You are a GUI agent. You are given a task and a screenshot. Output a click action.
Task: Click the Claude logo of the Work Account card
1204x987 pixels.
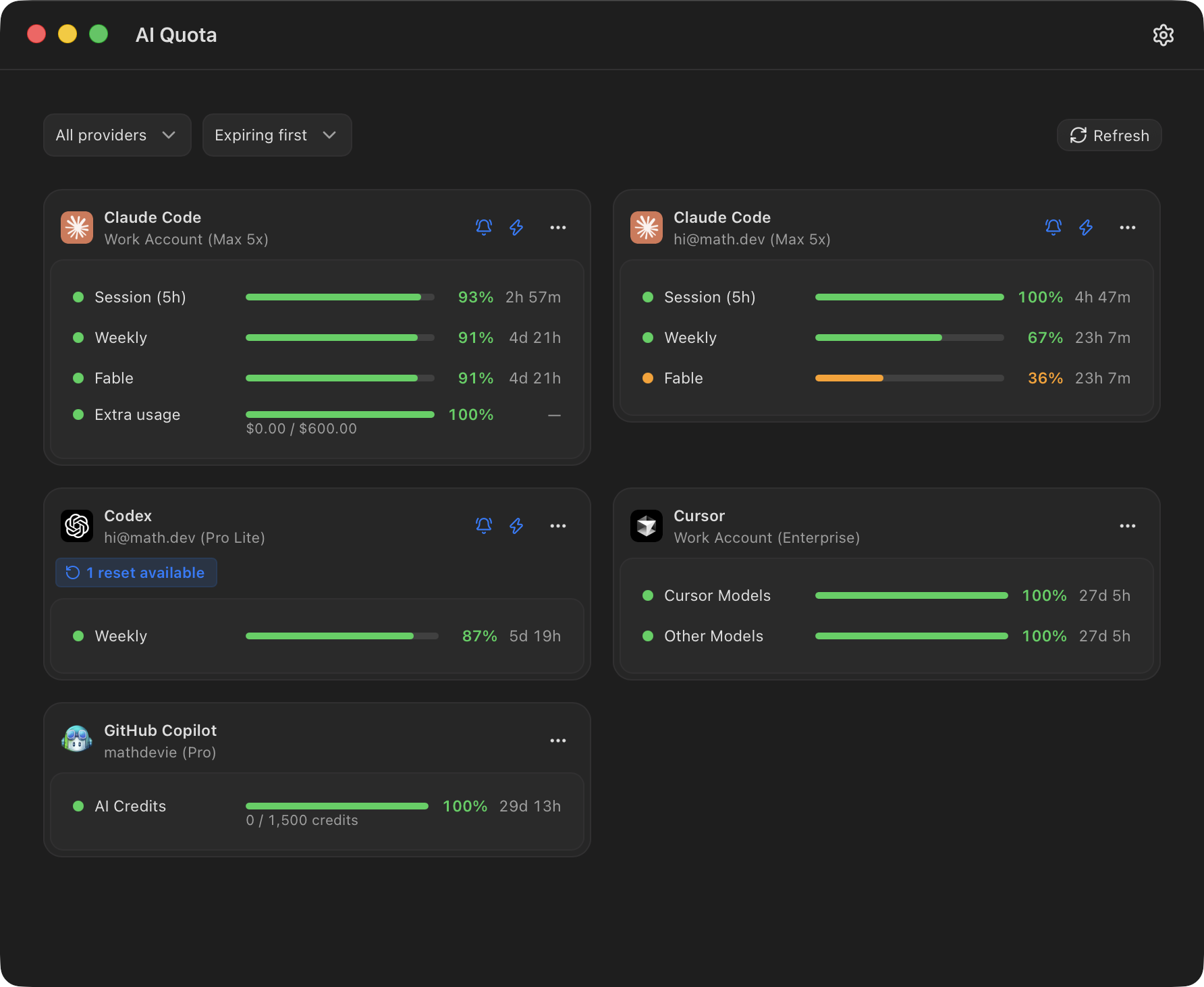[77, 228]
